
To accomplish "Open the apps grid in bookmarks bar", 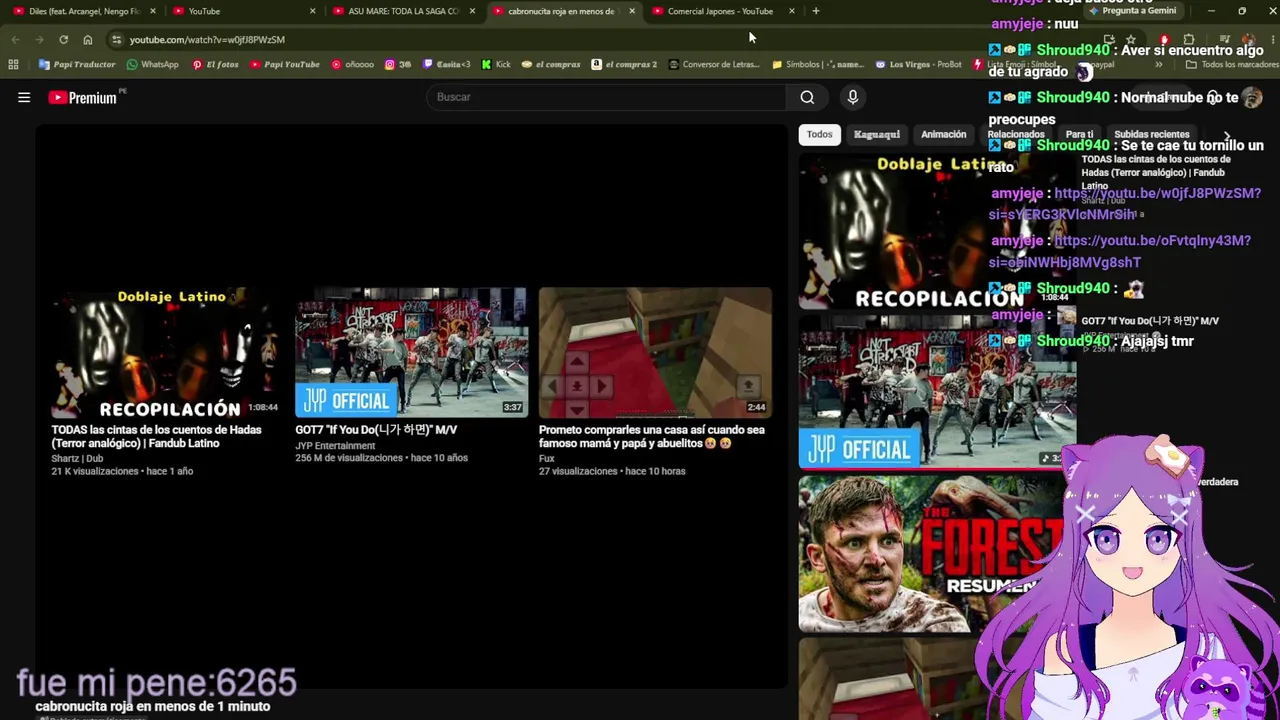I will pos(13,64).
